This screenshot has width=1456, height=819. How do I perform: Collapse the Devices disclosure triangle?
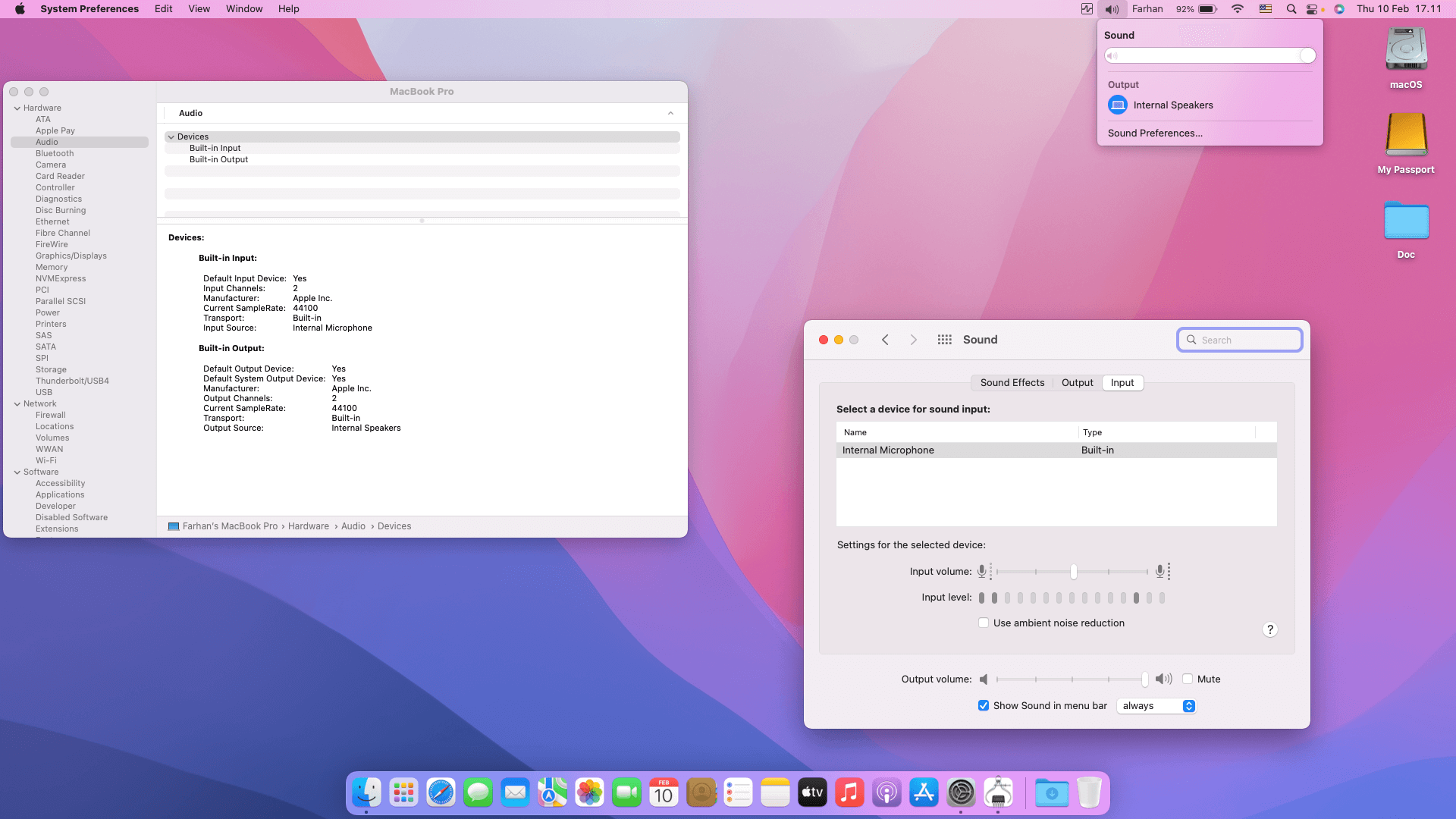171,137
